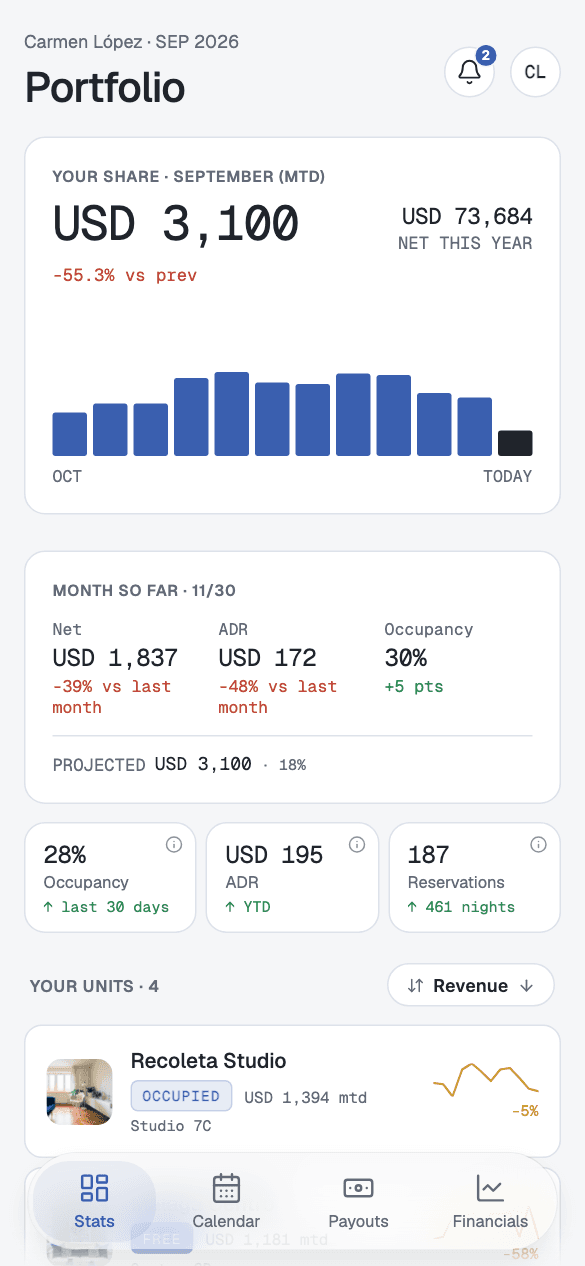Open the Recoleta Studio unit card
This screenshot has width=585, height=1266.
292,1091
